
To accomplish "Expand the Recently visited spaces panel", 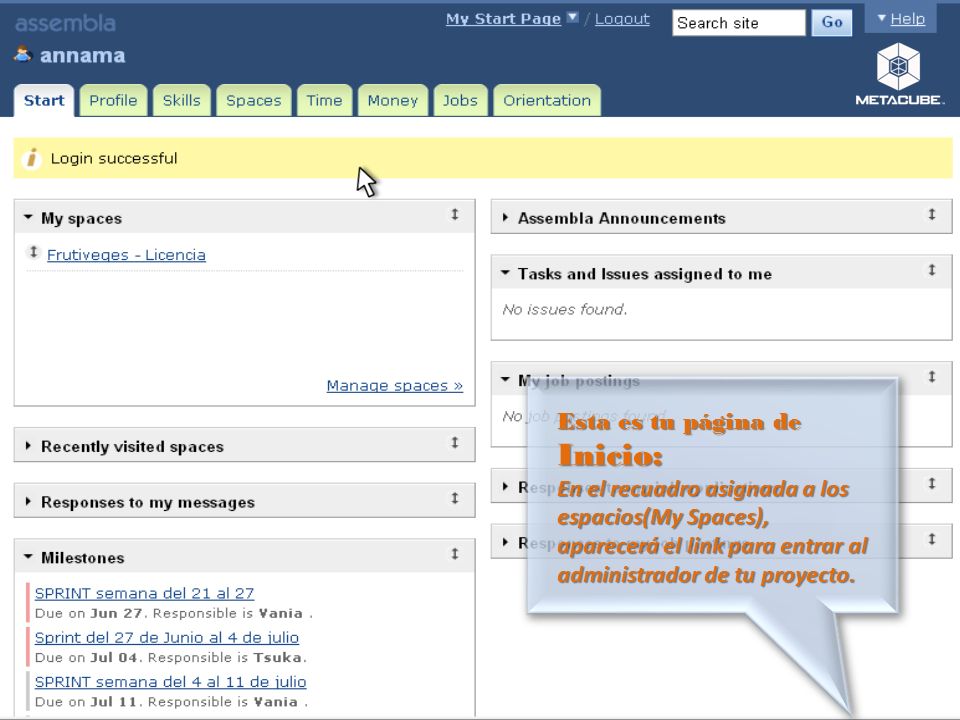I will click(28, 446).
